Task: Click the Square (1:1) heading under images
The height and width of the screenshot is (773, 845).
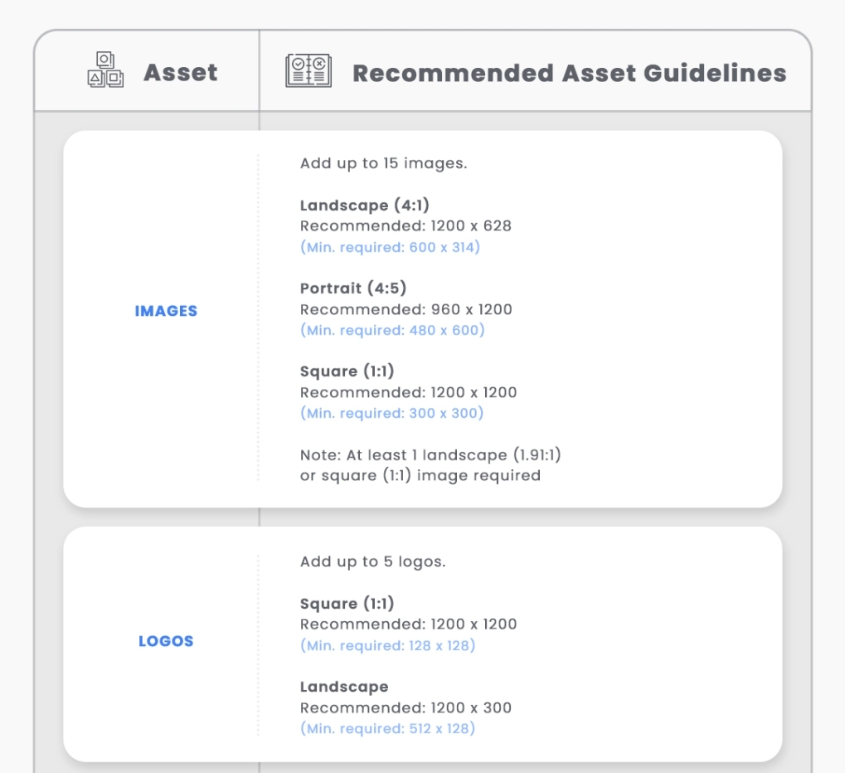Action: coord(347,371)
